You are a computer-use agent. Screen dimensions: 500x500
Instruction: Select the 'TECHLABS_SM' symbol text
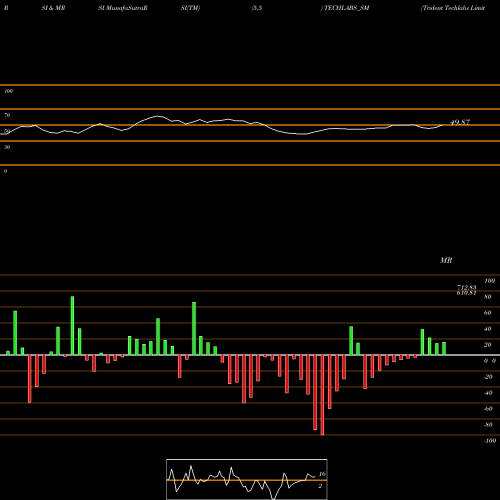[x=346, y=8]
